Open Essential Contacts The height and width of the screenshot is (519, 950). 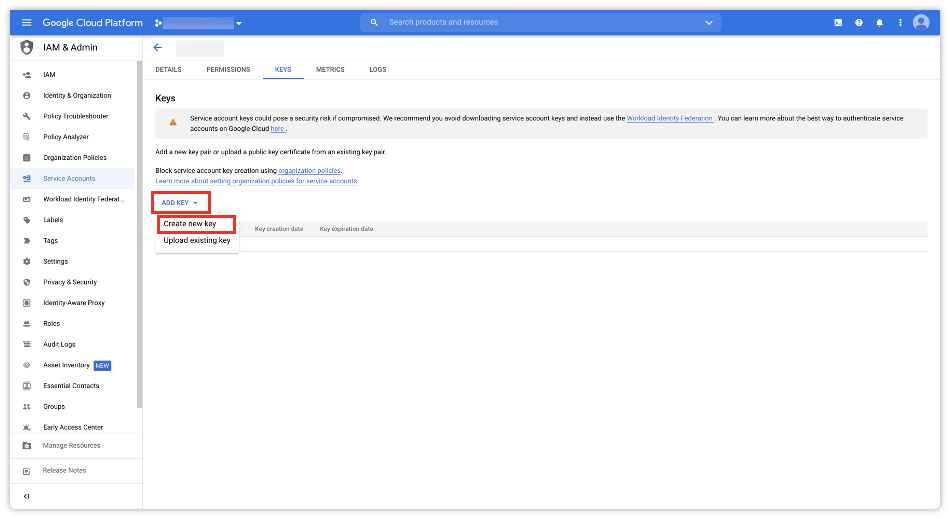tap(71, 386)
